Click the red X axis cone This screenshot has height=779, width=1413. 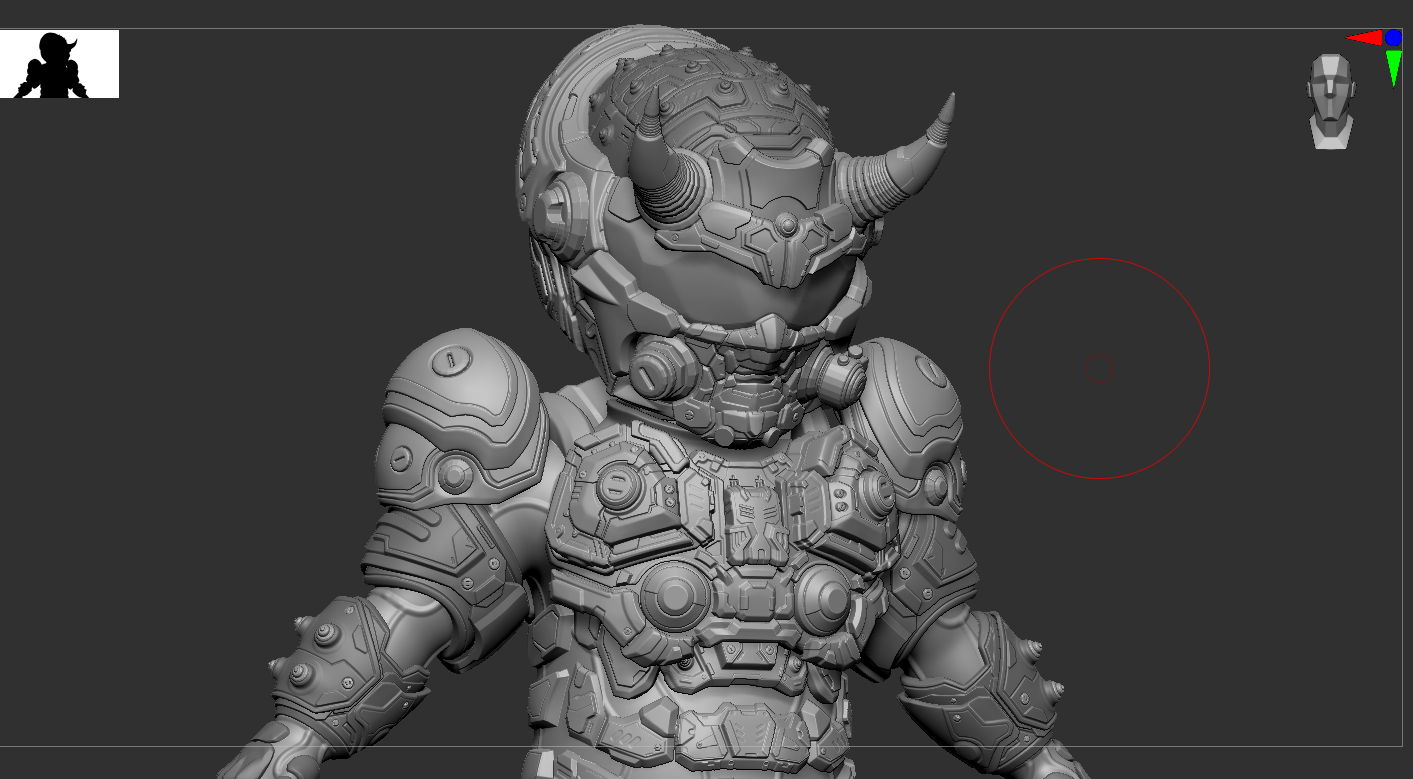(1364, 38)
